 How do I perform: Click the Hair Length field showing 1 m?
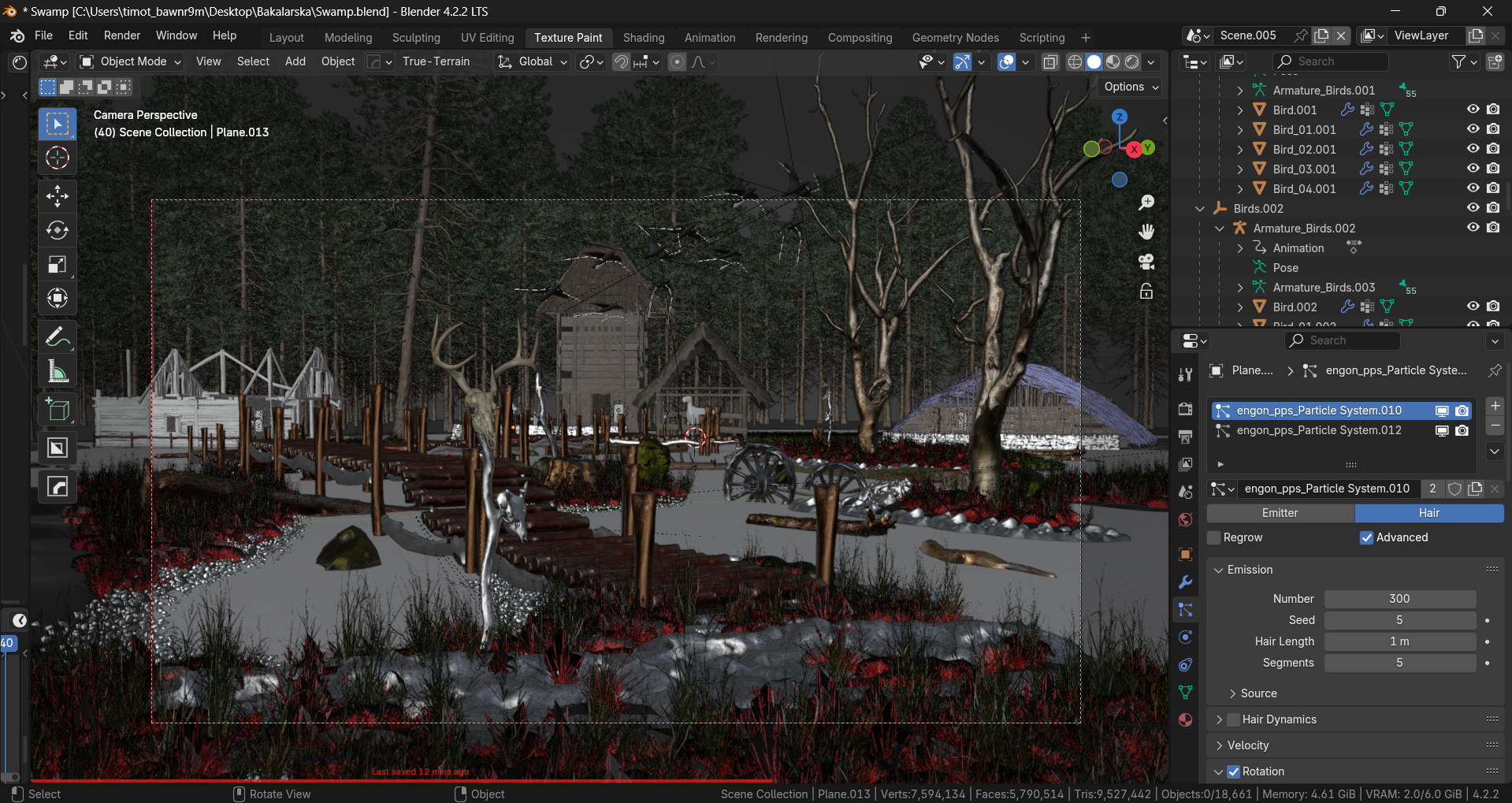[1399, 641]
